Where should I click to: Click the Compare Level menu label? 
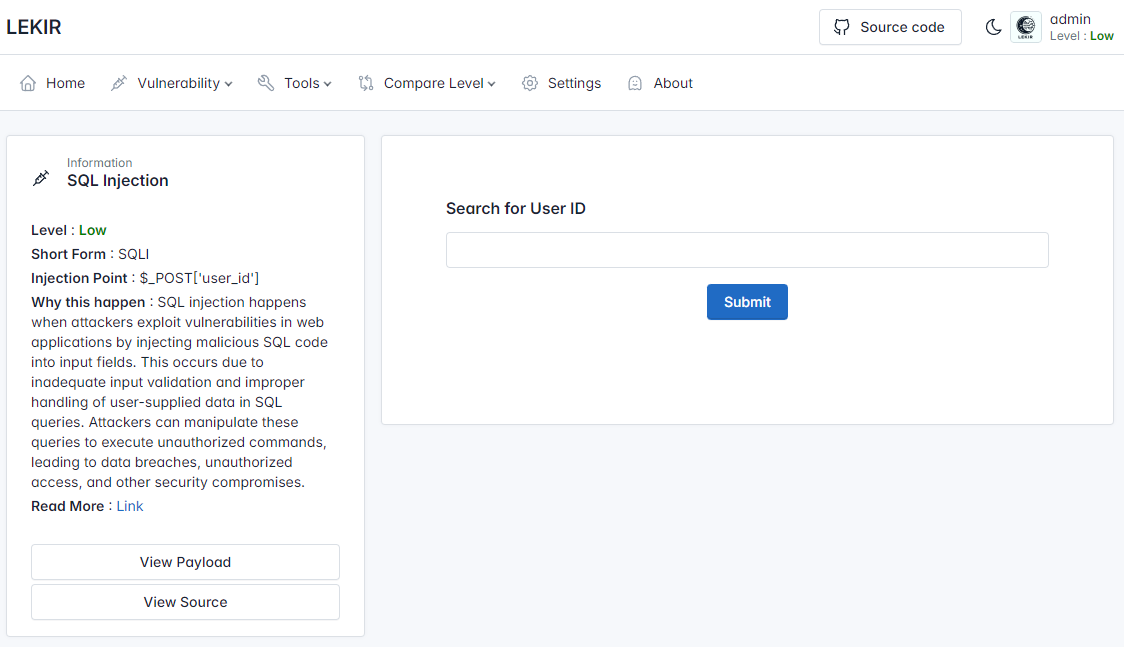[434, 83]
